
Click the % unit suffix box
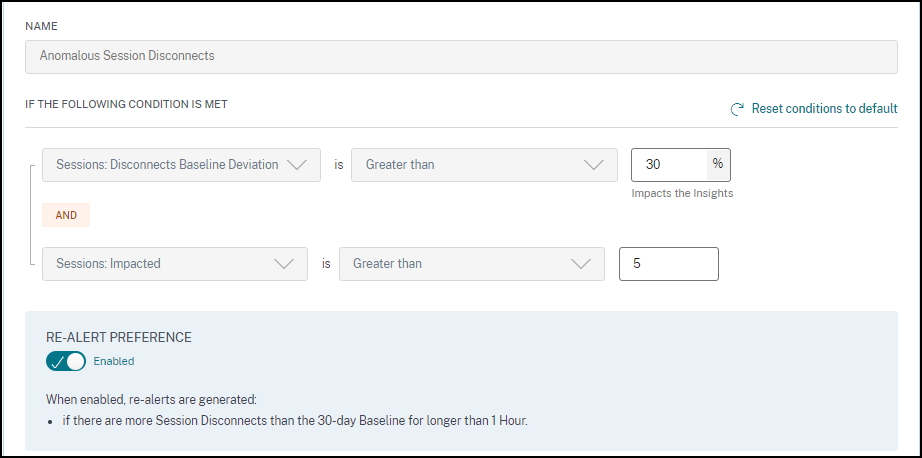[717, 165]
